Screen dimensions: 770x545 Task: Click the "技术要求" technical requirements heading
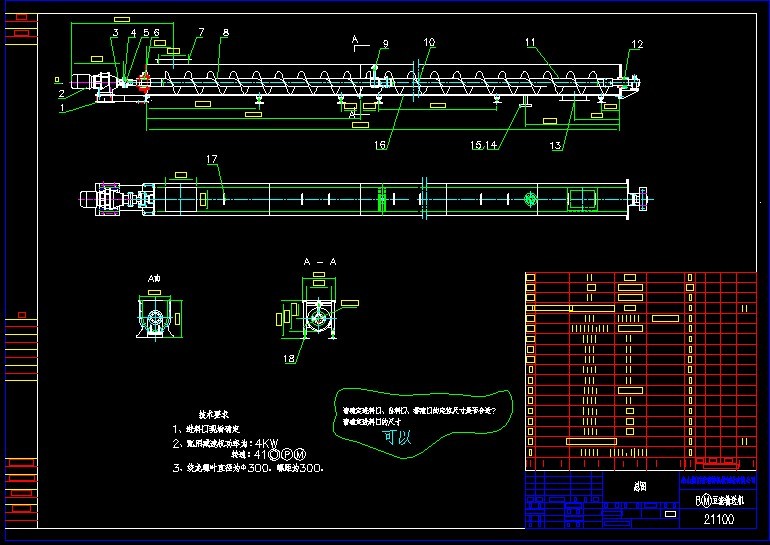[214, 413]
